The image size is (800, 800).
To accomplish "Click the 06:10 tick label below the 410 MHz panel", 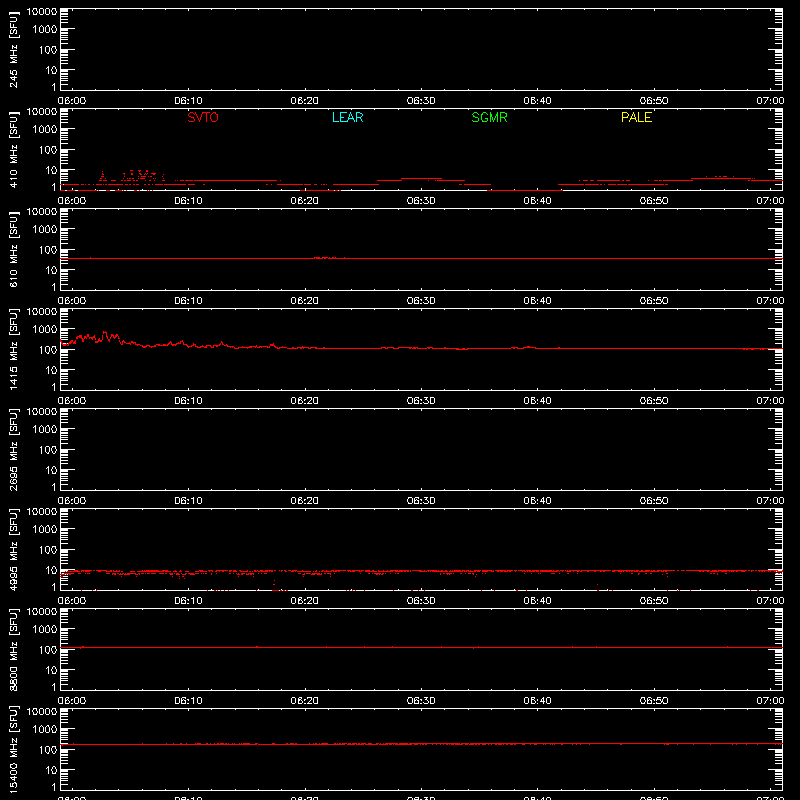I will 188,201.
